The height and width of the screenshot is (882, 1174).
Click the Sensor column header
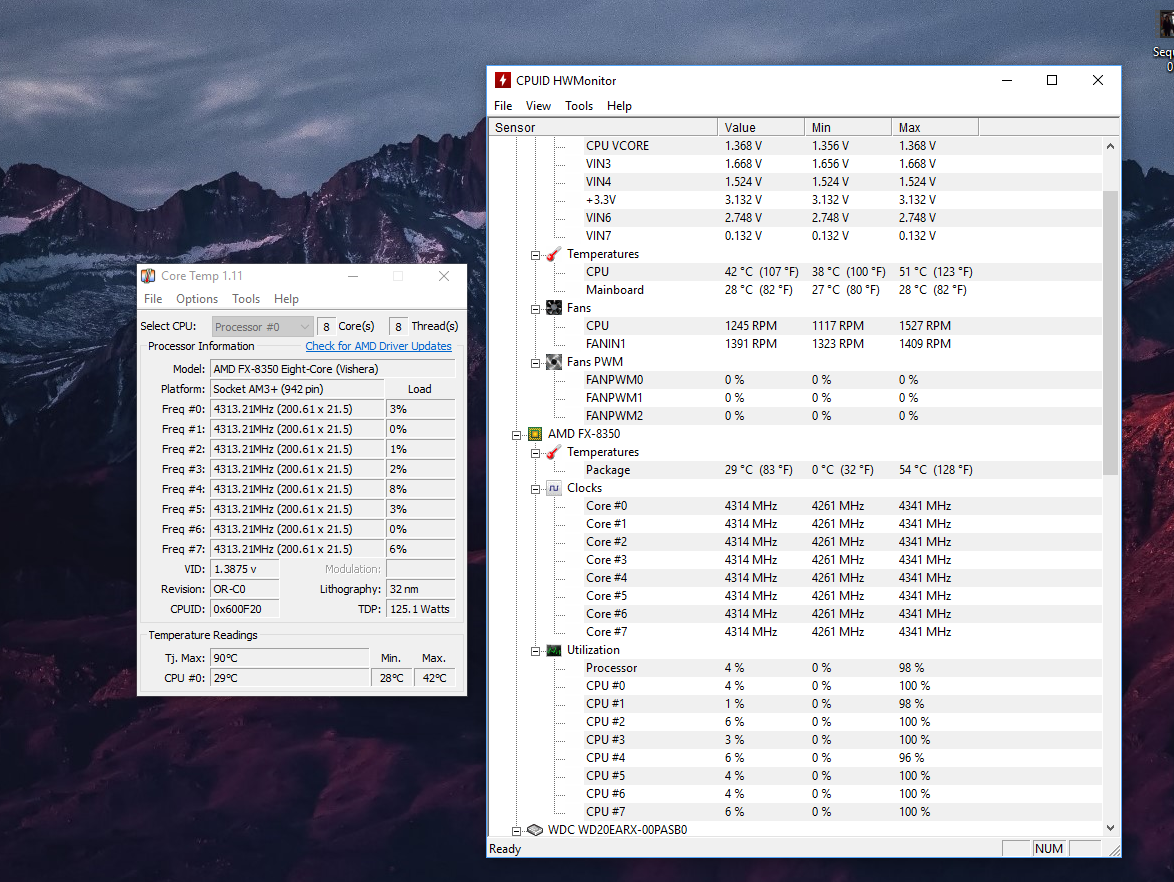coord(603,127)
